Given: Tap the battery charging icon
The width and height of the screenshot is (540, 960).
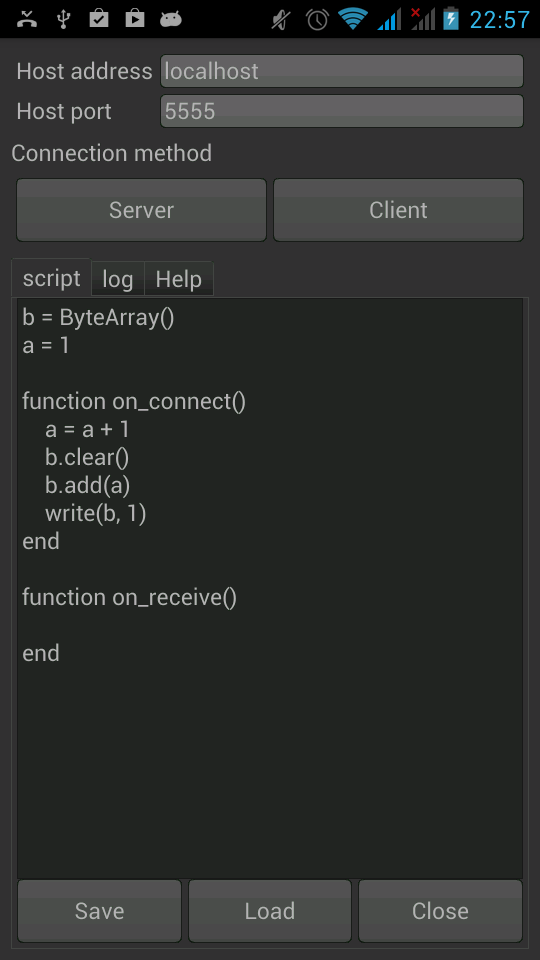Looking at the screenshot, I should point(451,19).
